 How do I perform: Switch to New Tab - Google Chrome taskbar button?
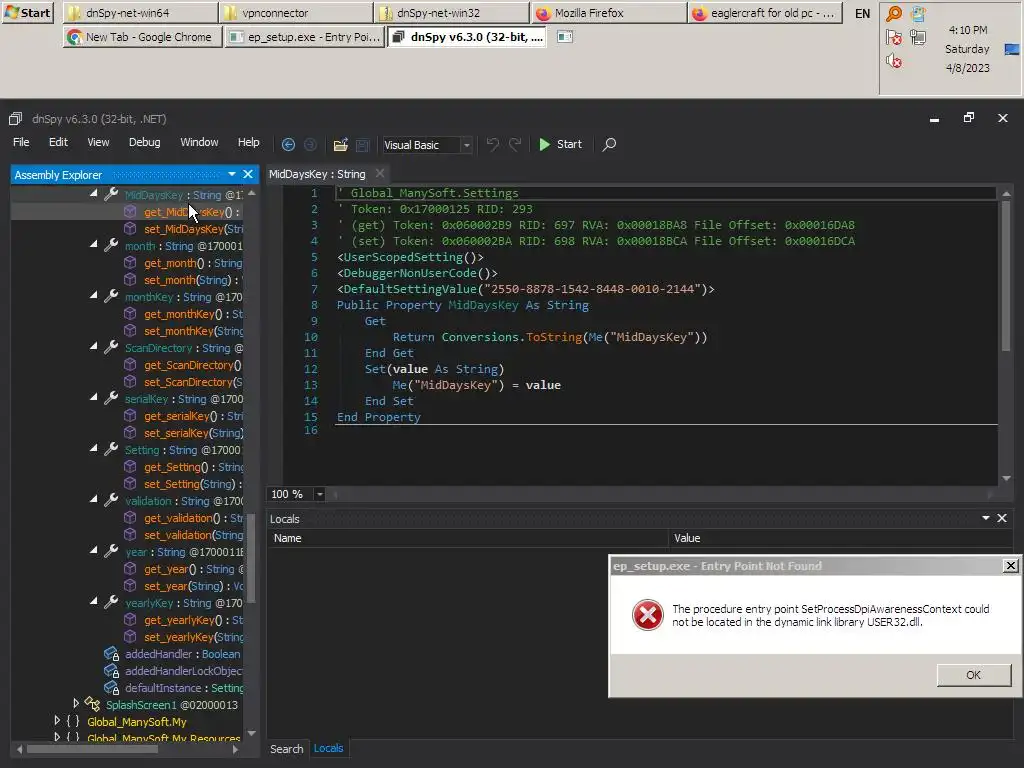[x=142, y=37]
